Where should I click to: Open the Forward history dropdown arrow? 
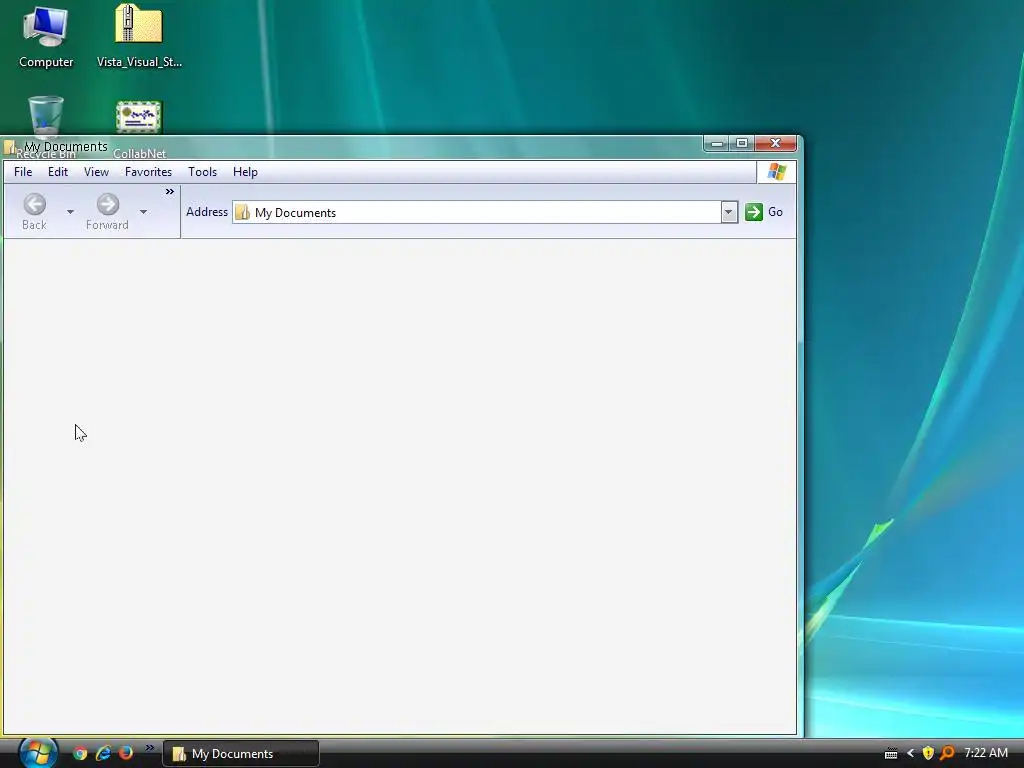click(x=143, y=212)
